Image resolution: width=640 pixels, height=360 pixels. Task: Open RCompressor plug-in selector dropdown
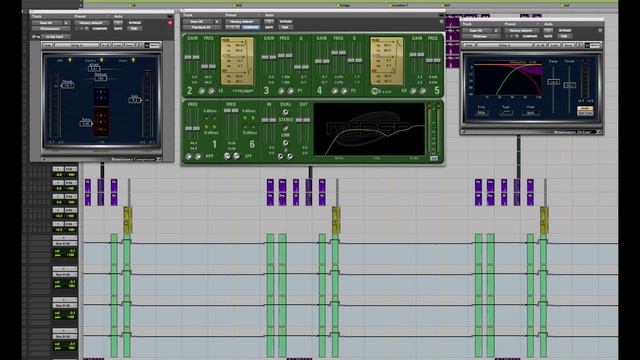pos(51,29)
